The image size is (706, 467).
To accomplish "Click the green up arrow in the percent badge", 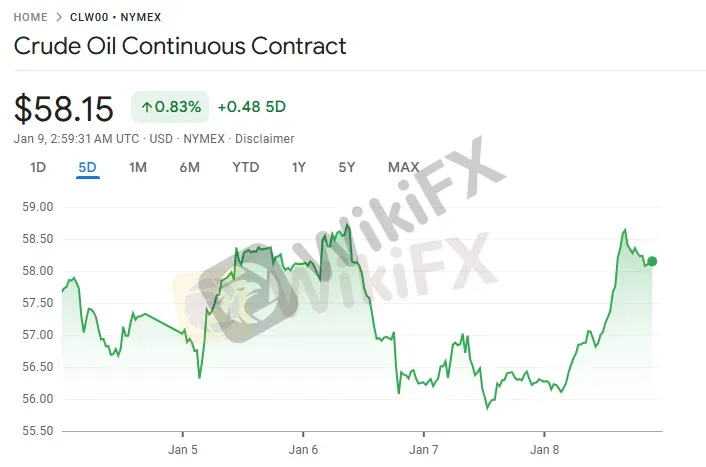I will pyautogui.click(x=146, y=106).
